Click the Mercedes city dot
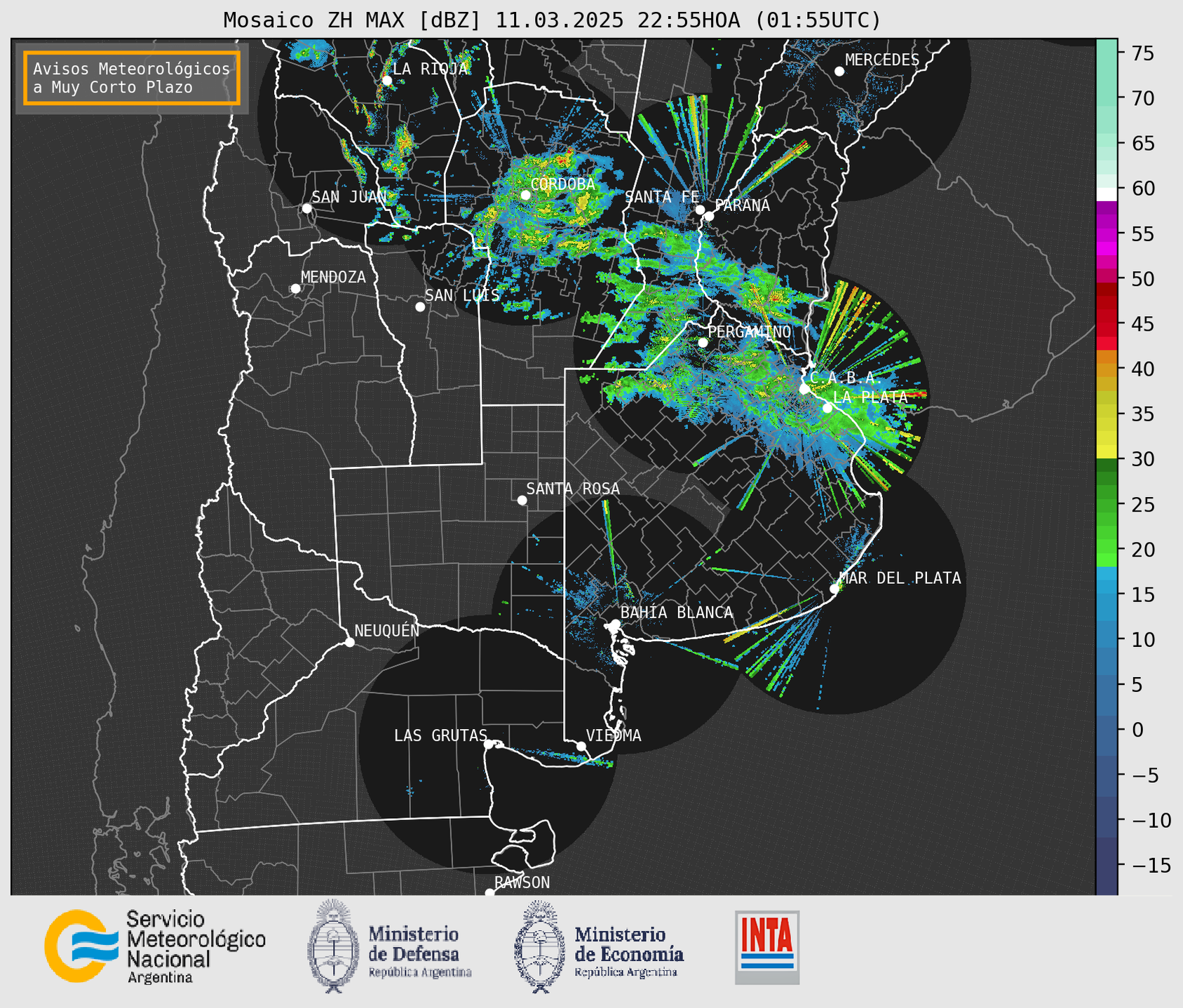This screenshot has height=1008, width=1183. pyautogui.click(x=839, y=71)
